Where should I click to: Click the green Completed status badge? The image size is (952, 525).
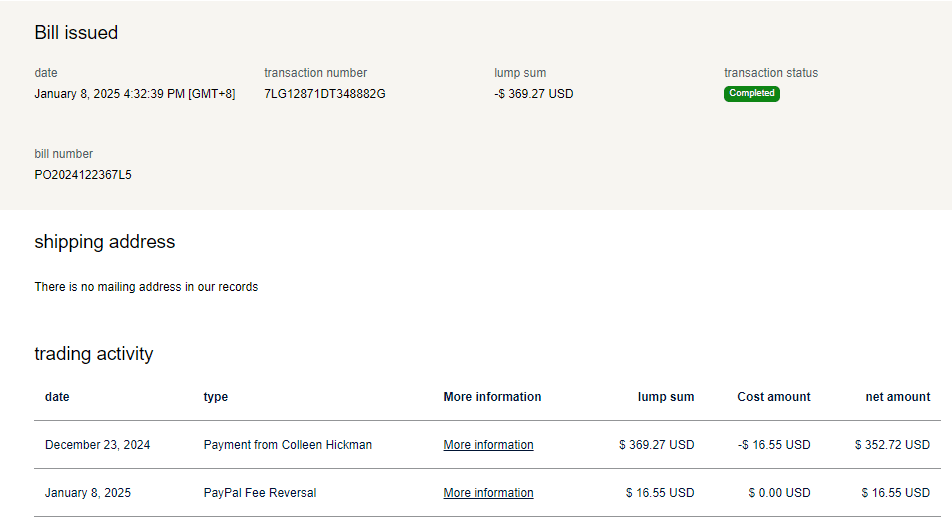(x=751, y=93)
